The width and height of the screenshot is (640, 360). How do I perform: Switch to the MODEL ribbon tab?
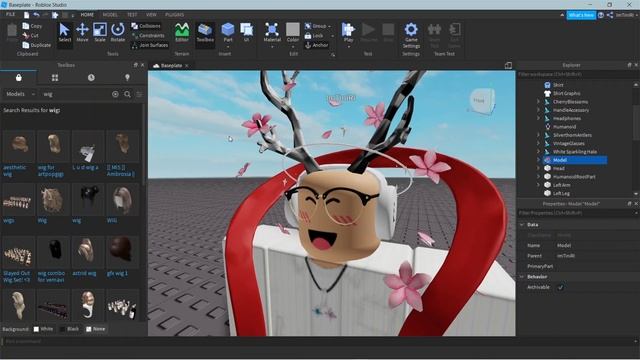click(x=110, y=15)
